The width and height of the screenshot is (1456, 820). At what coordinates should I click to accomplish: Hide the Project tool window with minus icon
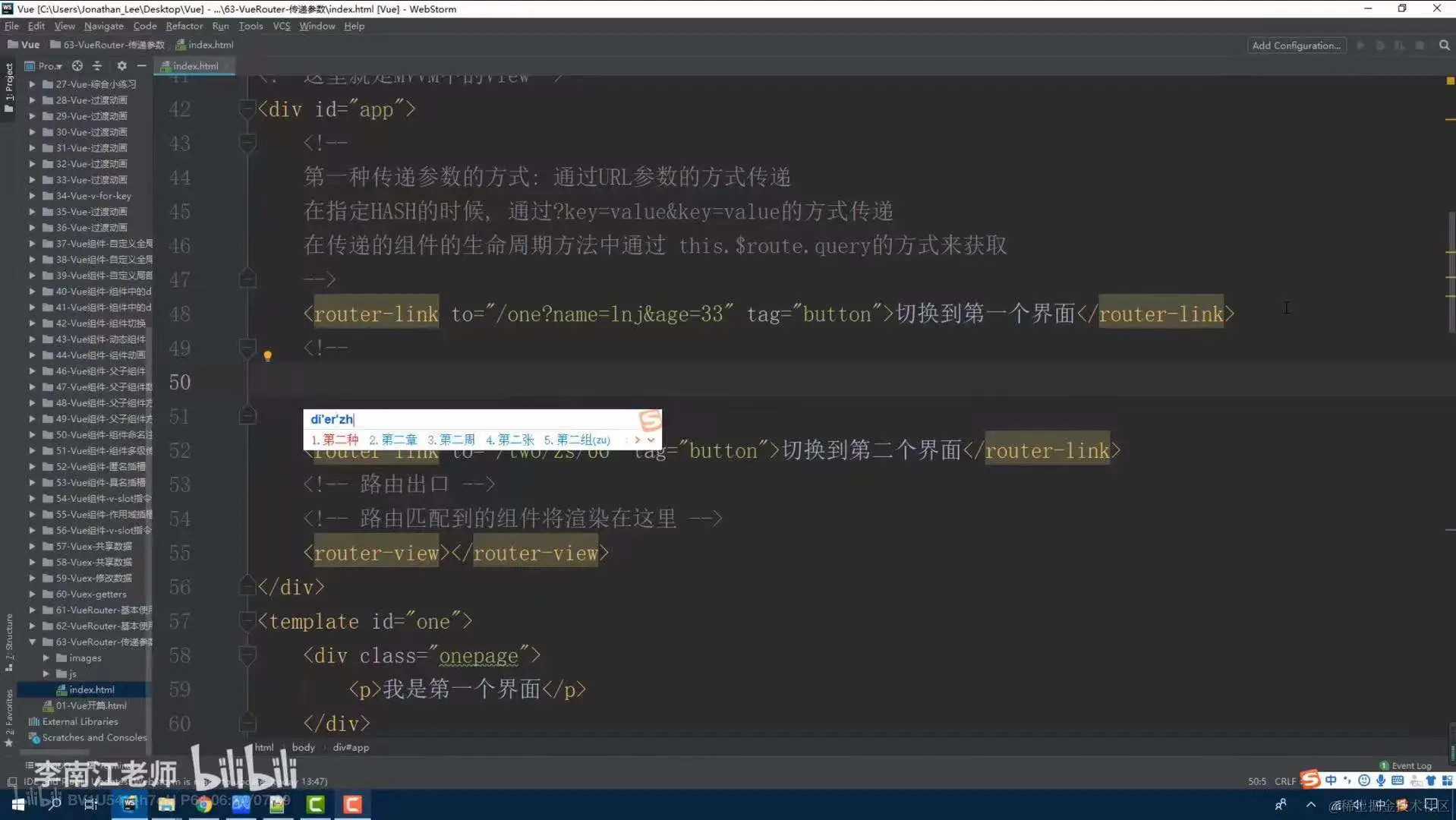click(142, 66)
